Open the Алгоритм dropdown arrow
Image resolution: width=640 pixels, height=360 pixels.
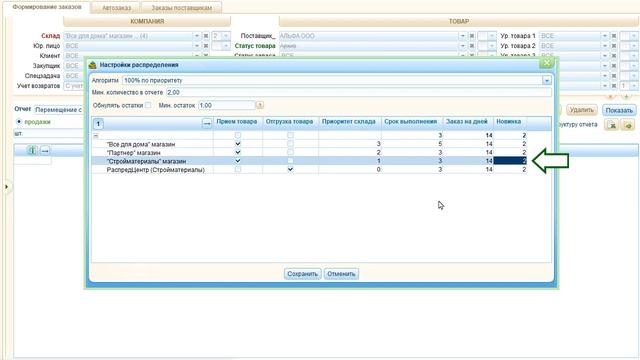(547, 80)
